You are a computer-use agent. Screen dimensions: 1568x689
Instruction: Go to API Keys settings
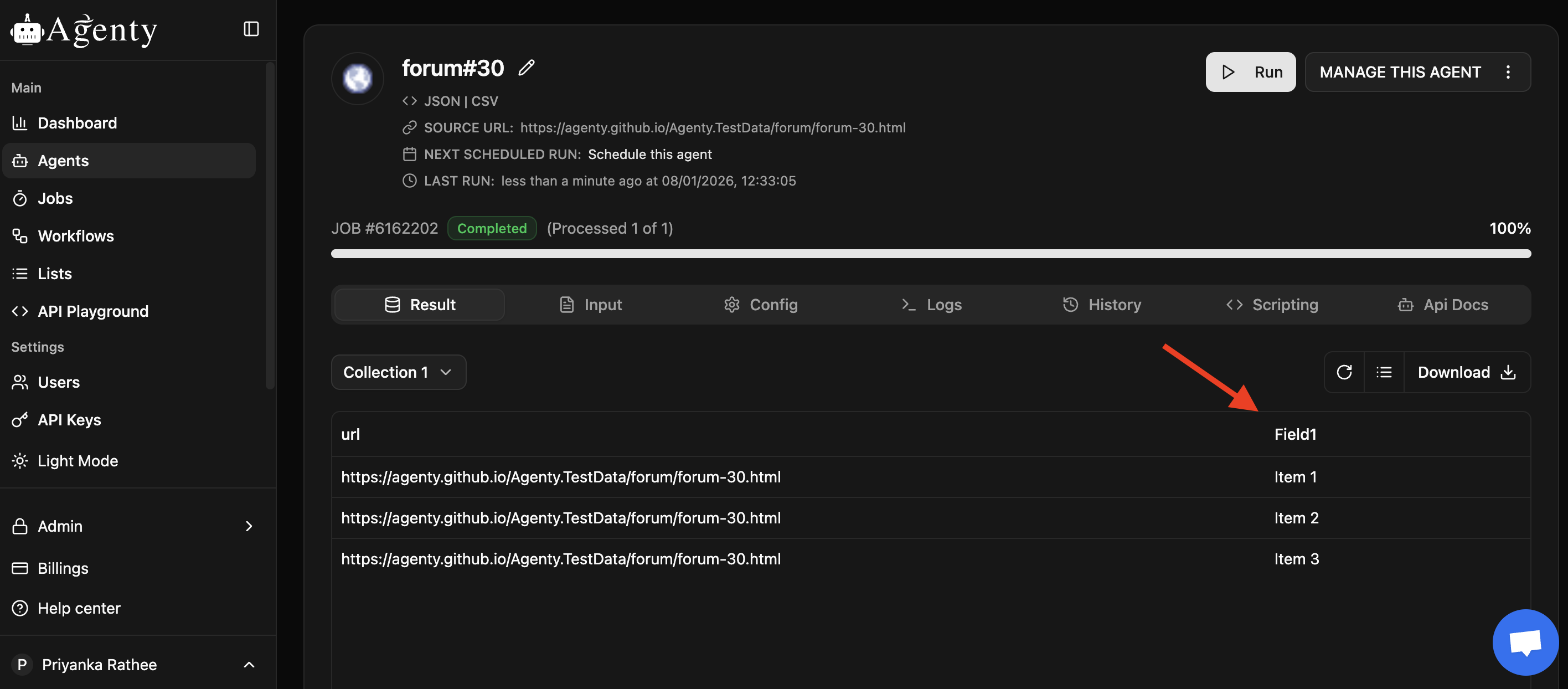pos(69,420)
